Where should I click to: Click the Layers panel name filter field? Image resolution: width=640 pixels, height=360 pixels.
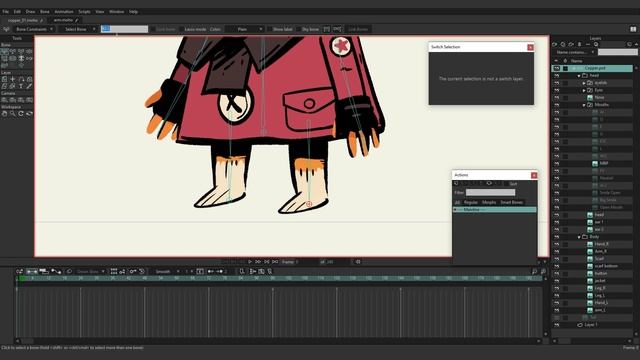pos(618,52)
